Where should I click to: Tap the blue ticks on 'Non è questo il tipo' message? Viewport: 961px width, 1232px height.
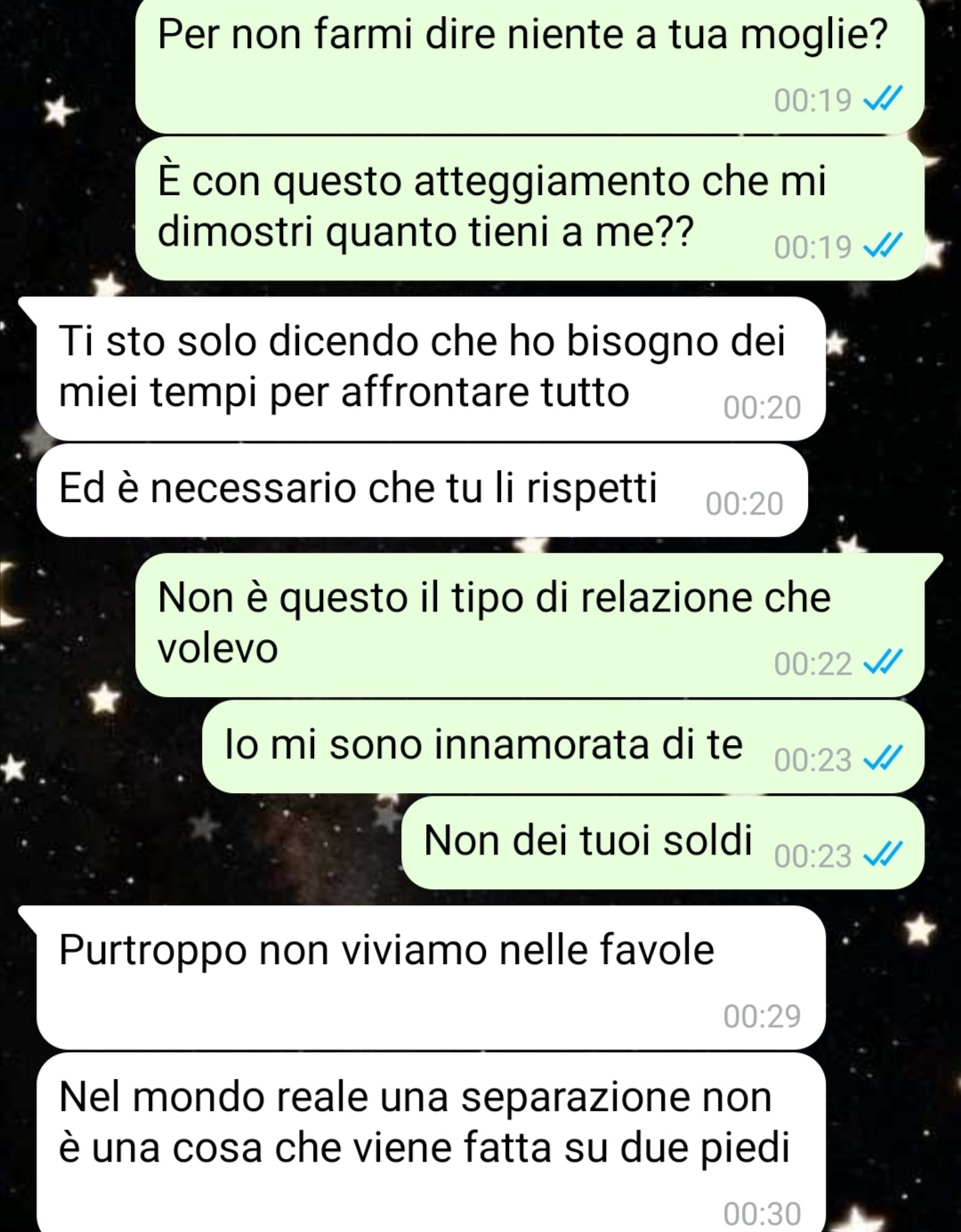(x=884, y=662)
